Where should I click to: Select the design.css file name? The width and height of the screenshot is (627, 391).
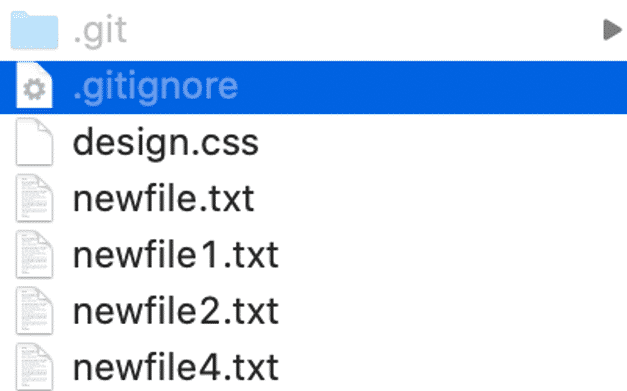pyautogui.click(x=166, y=144)
